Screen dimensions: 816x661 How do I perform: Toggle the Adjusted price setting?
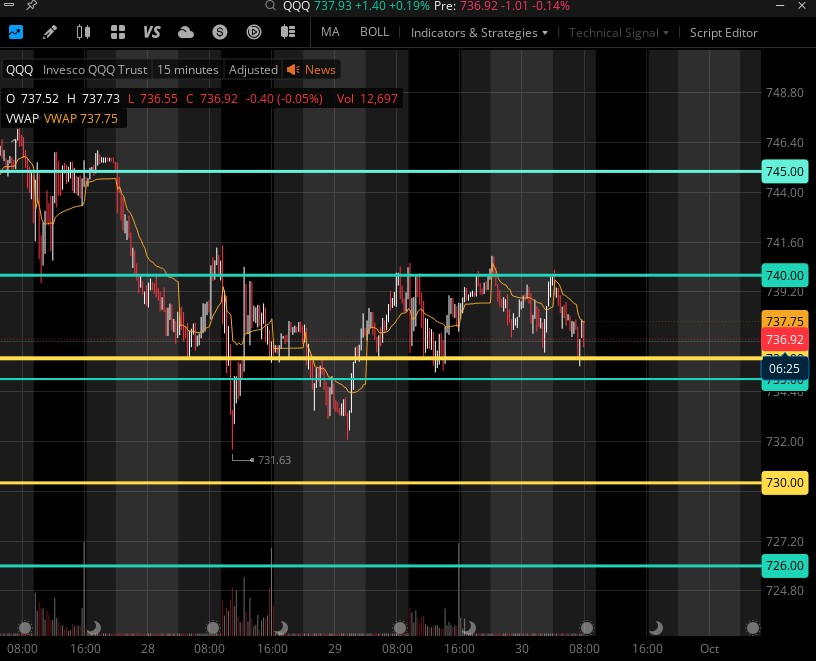click(253, 70)
